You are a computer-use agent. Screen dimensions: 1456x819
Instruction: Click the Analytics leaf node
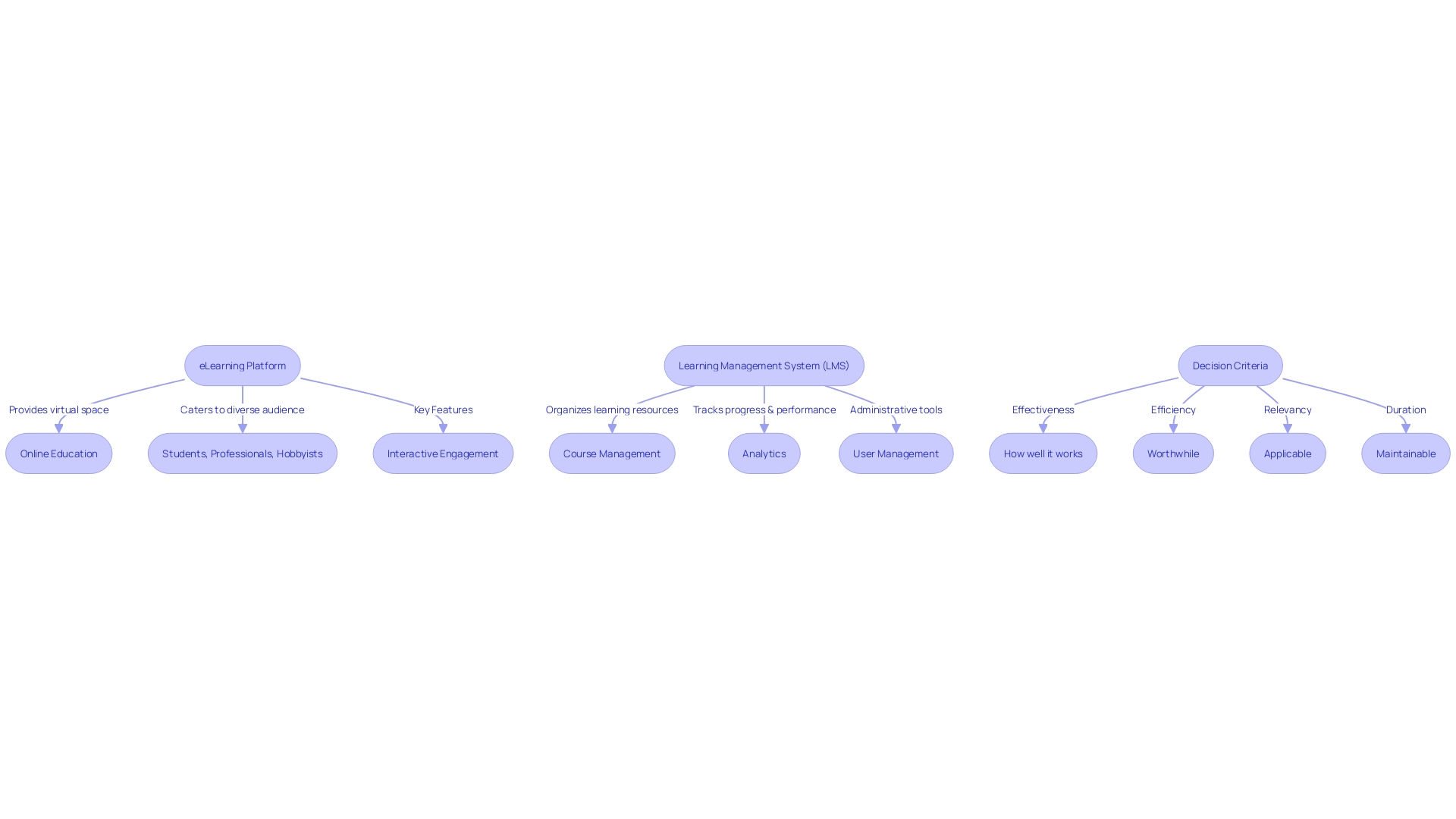coord(763,453)
